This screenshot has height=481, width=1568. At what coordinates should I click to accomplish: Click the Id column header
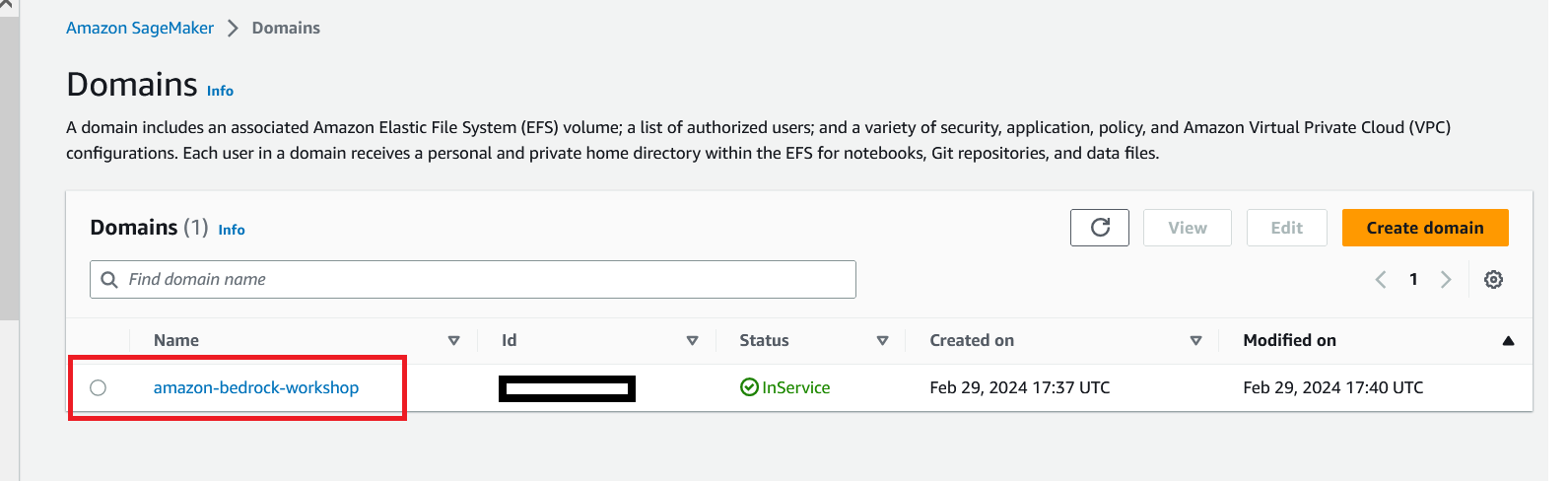click(509, 340)
